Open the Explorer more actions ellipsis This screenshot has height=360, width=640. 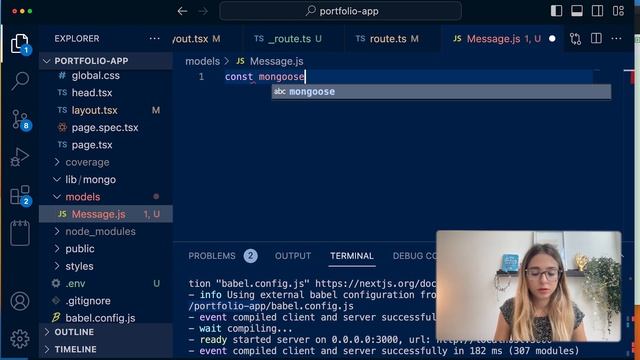point(154,39)
